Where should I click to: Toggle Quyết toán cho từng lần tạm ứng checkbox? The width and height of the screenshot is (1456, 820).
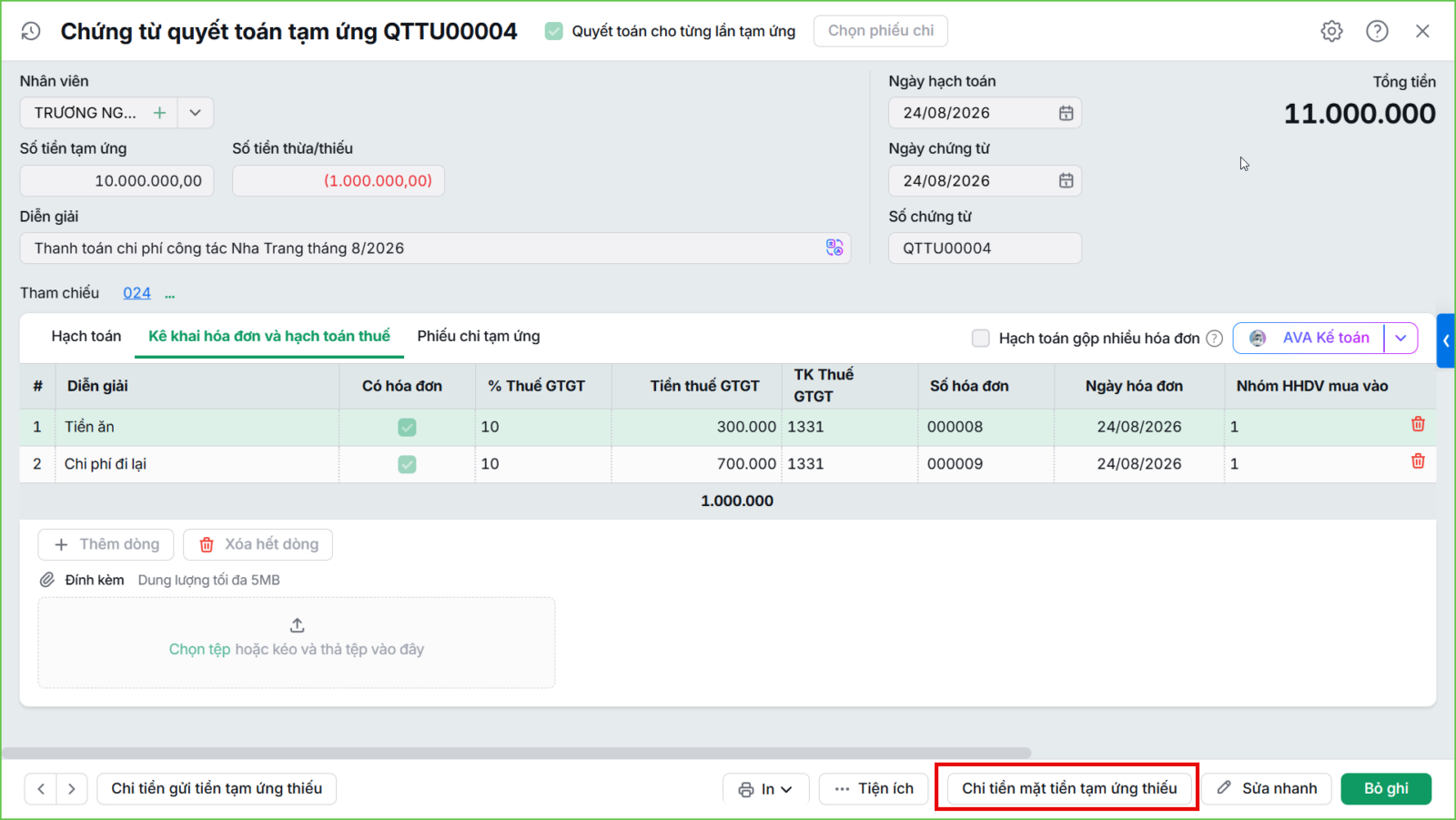[x=553, y=31]
